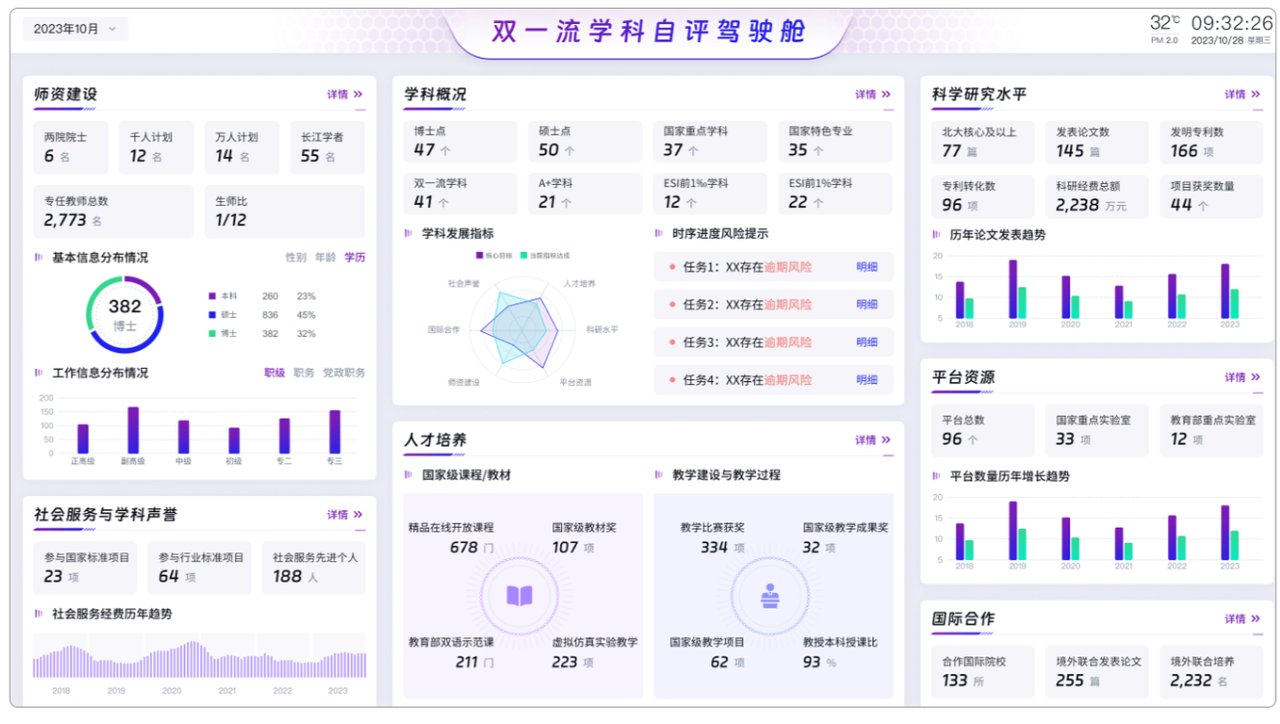Click the 长江学者 stat card
The image size is (1280, 724).
(327, 146)
